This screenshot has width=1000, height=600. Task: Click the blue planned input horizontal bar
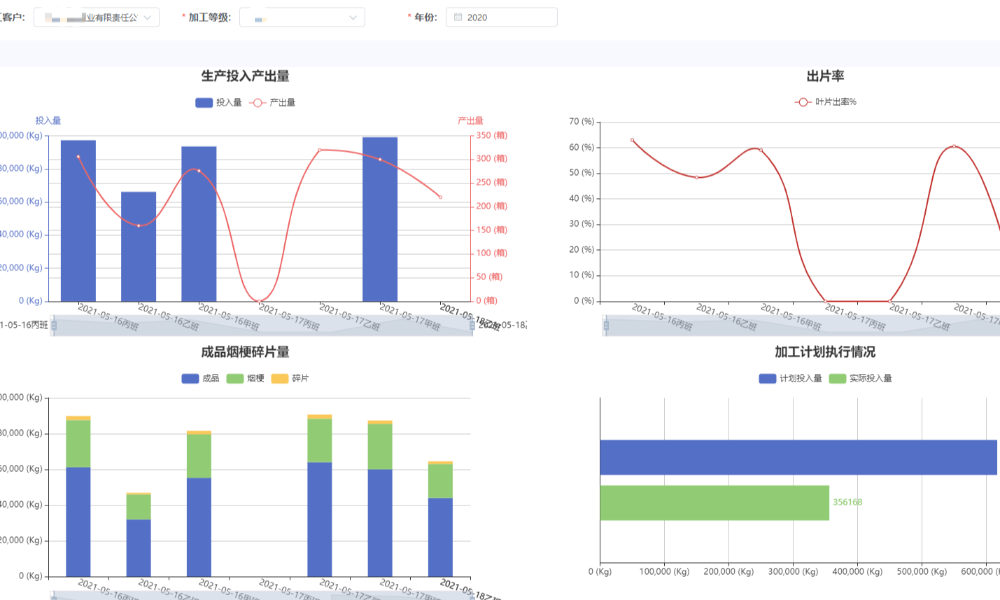pyautogui.click(x=798, y=457)
